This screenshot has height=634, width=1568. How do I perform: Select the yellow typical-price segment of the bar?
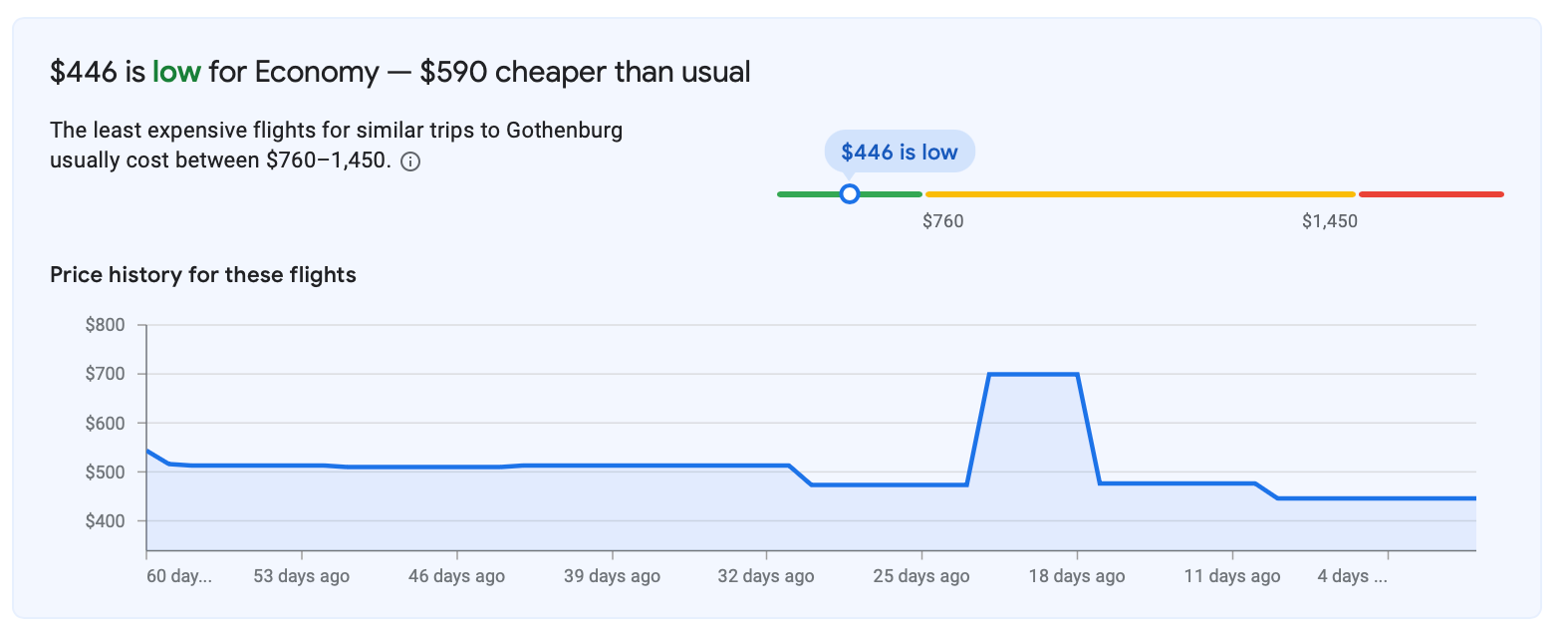click(1140, 194)
